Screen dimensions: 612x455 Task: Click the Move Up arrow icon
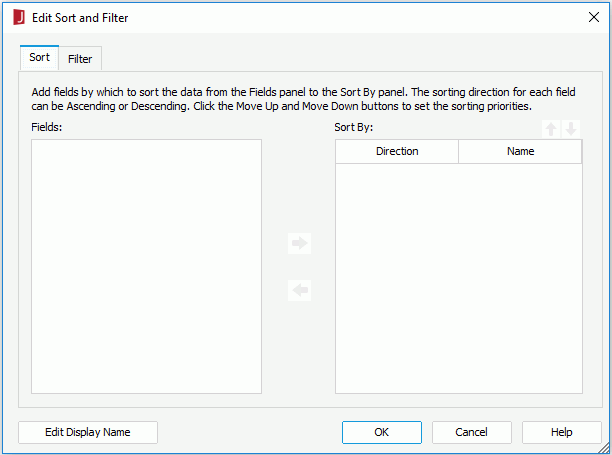[x=551, y=129]
